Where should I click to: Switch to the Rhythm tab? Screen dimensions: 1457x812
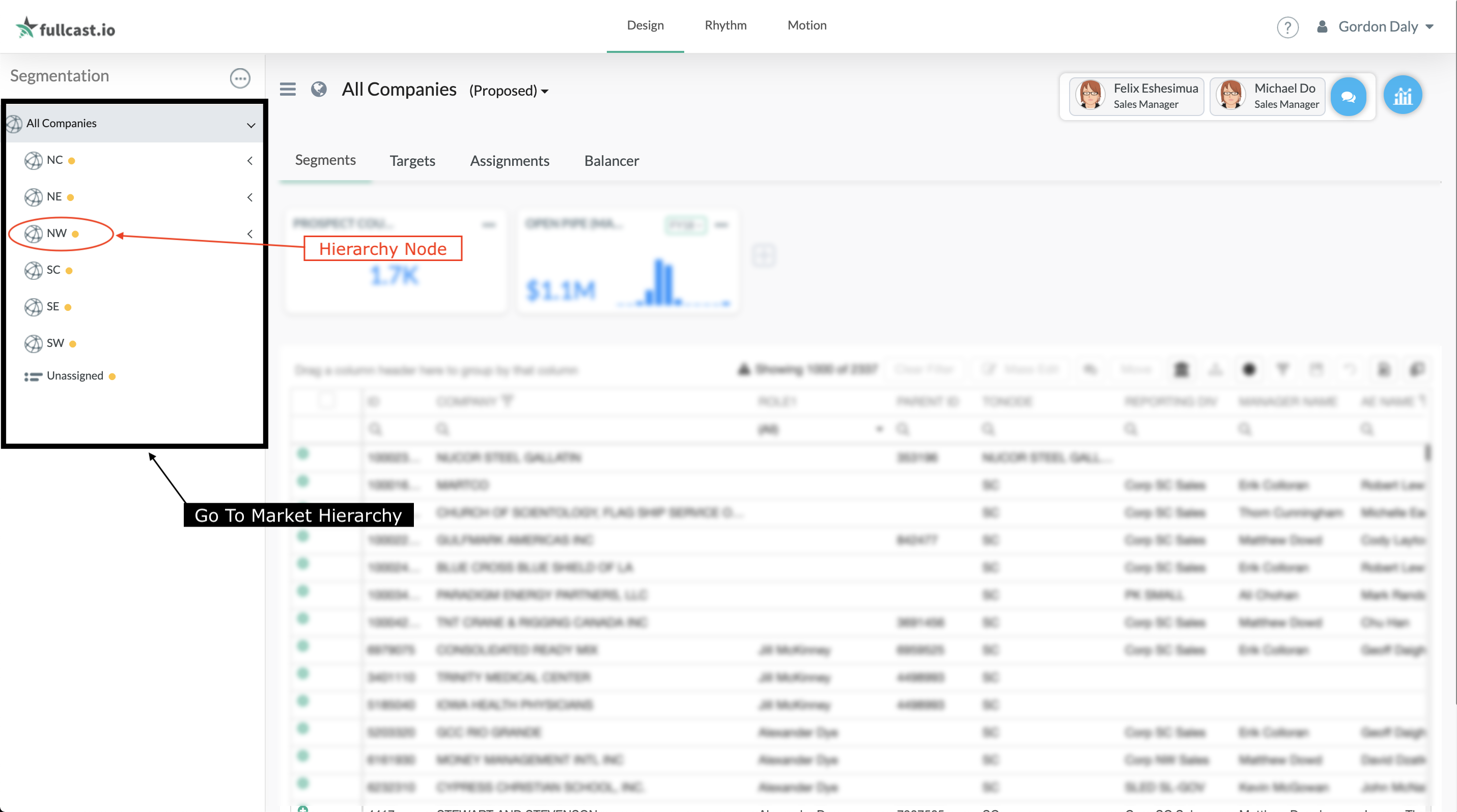click(x=725, y=25)
